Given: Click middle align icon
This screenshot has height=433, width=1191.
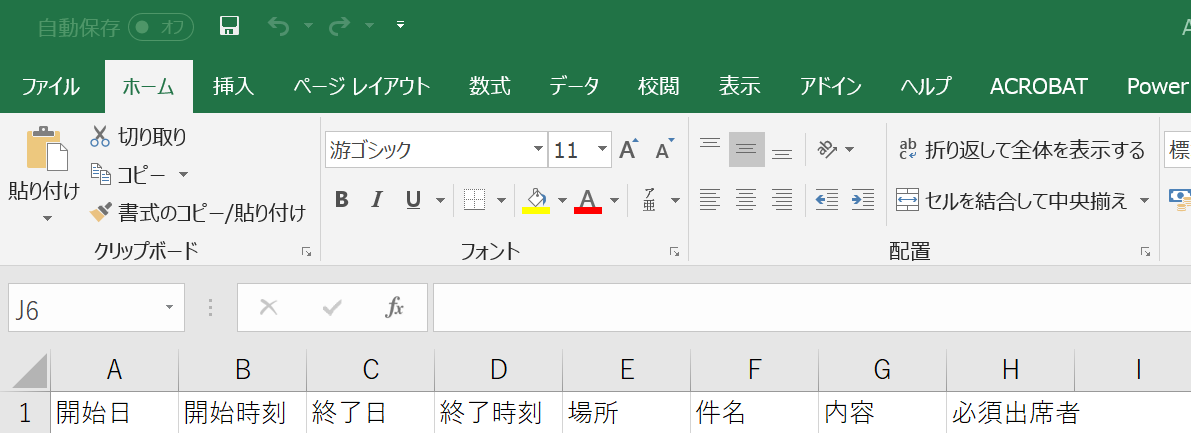Looking at the screenshot, I should pyautogui.click(x=747, y=150).
